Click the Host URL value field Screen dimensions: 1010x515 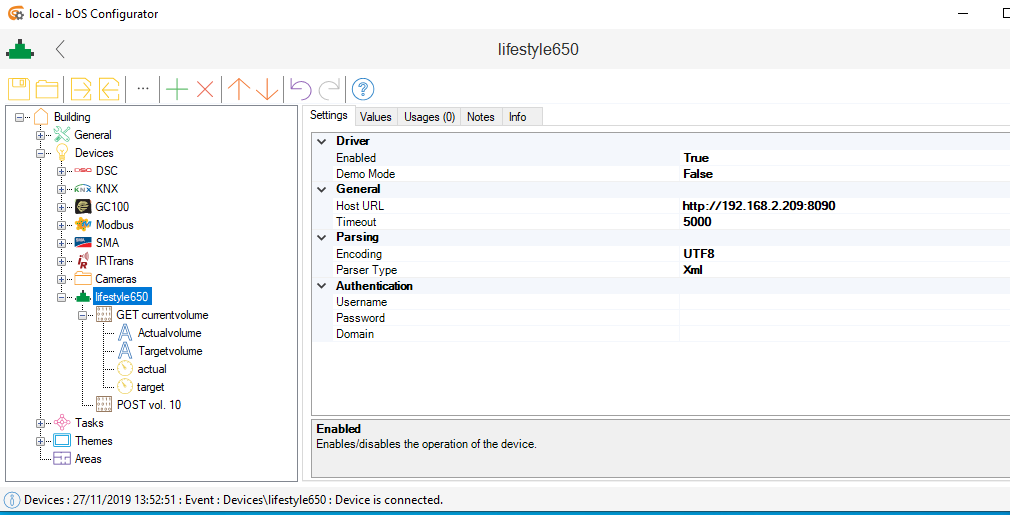[760, 206]
